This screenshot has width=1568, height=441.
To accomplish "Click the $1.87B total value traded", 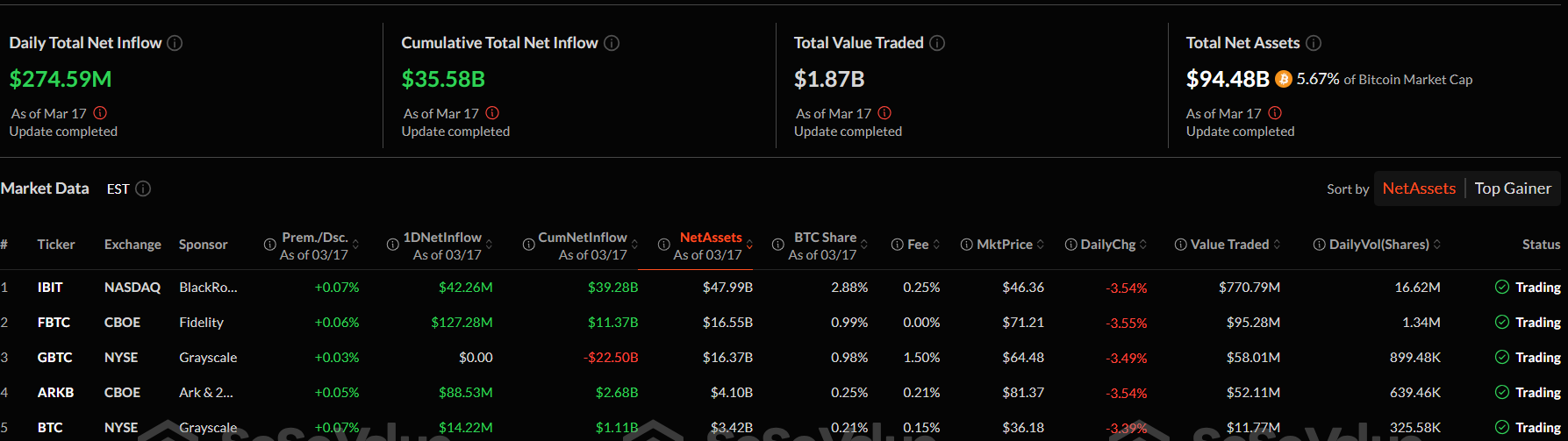I will (x=829, y=79).
